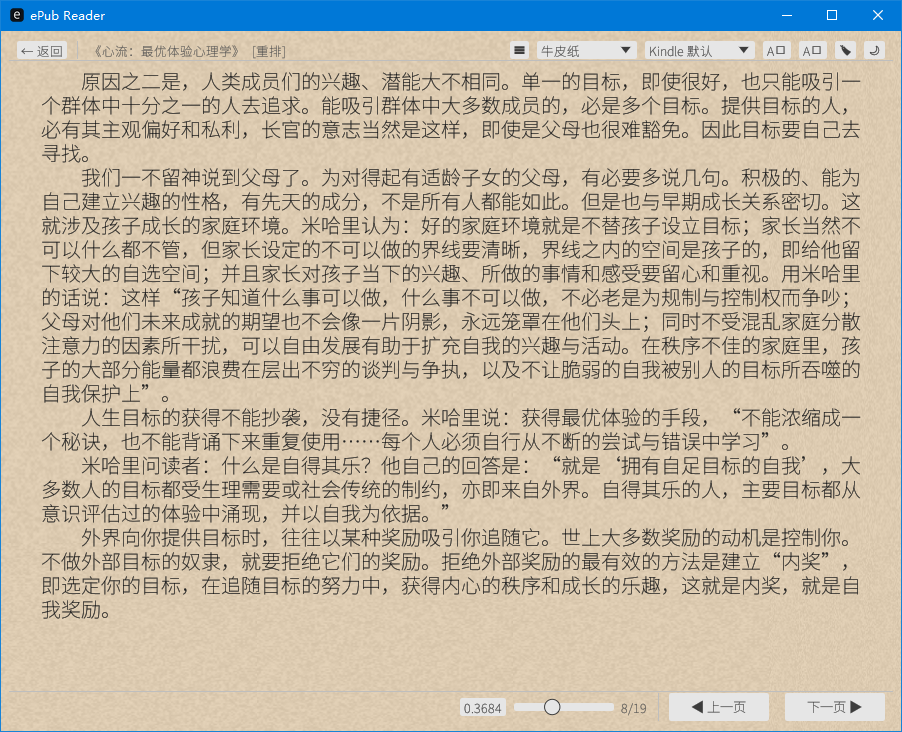Open the table of contents list icon
Screen dimensions: 902x732
(x=519, y=51)
